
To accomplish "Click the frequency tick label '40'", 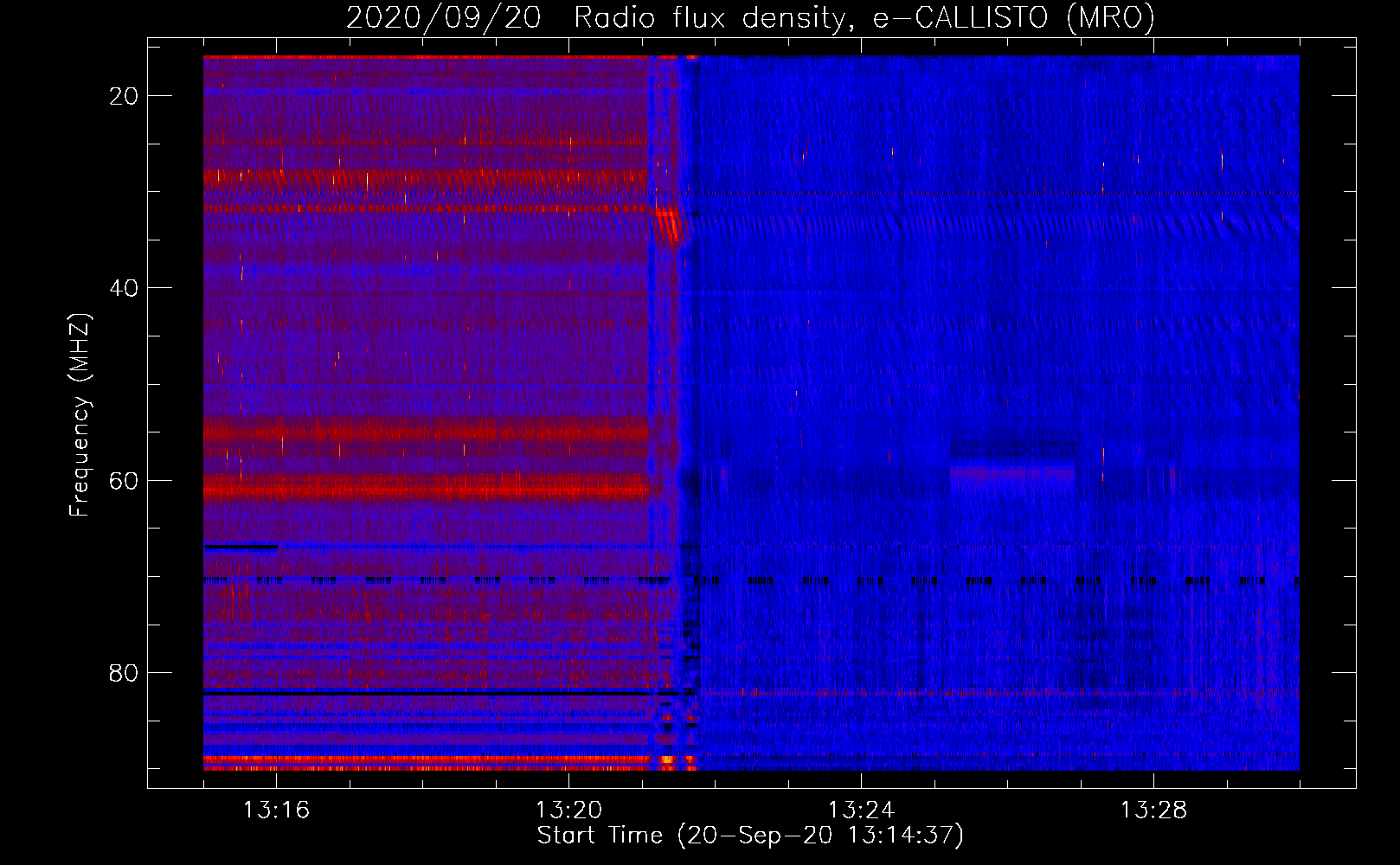I will pyautogui.click(x=124, y=288).
